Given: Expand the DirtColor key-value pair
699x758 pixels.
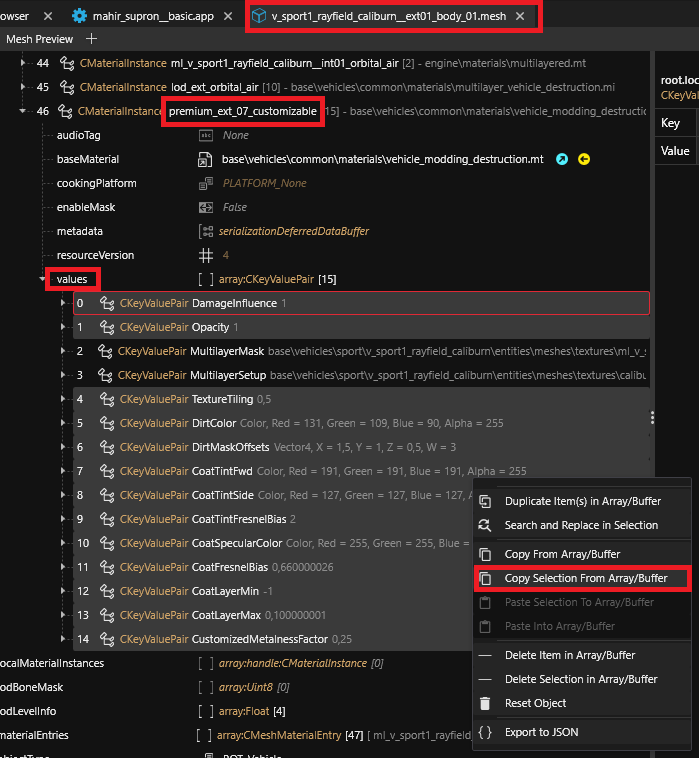Looking at the screenshot, I should click(x=63, y=423).
